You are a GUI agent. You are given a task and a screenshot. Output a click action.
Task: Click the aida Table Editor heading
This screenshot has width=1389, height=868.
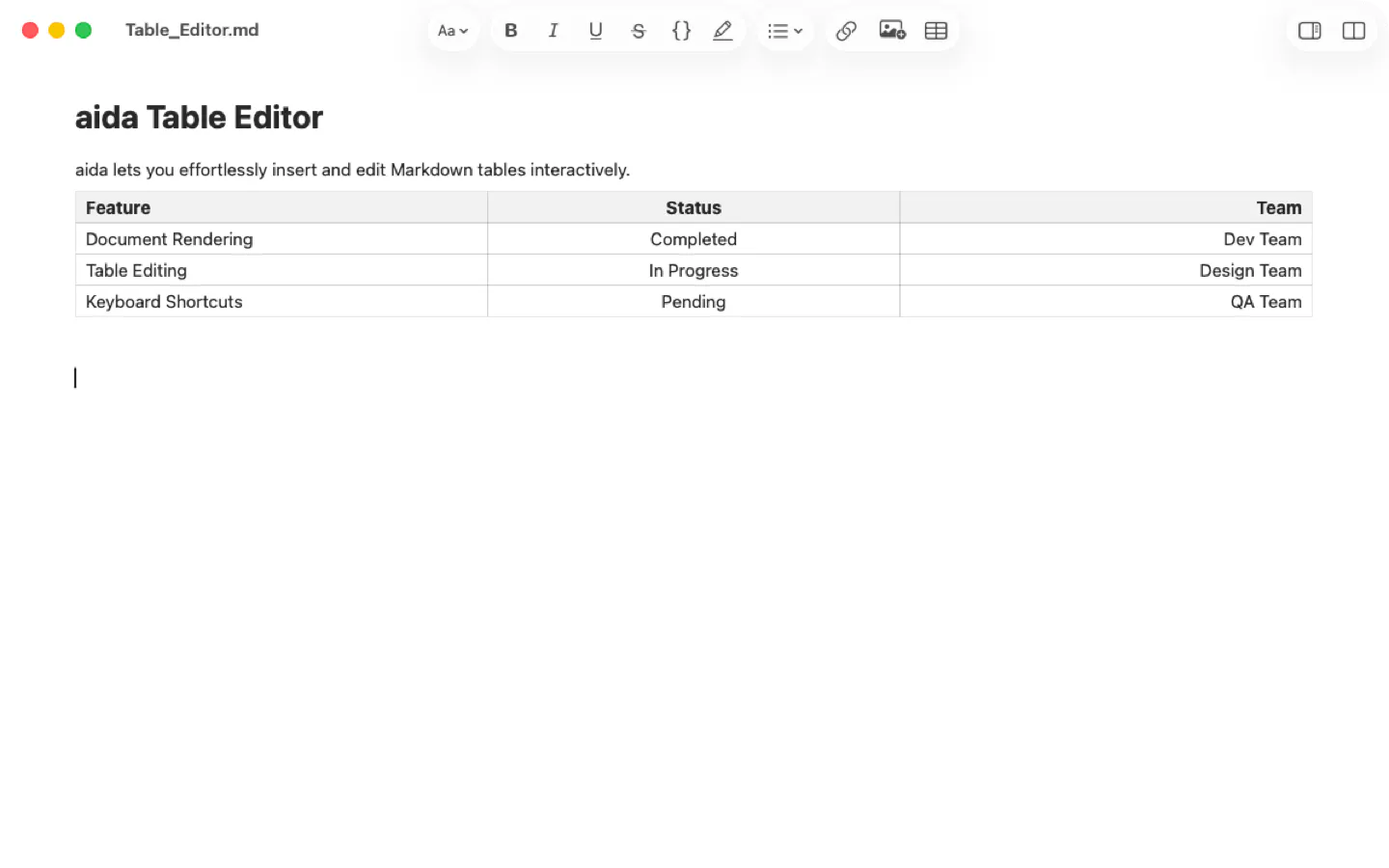tap(199, 118)
